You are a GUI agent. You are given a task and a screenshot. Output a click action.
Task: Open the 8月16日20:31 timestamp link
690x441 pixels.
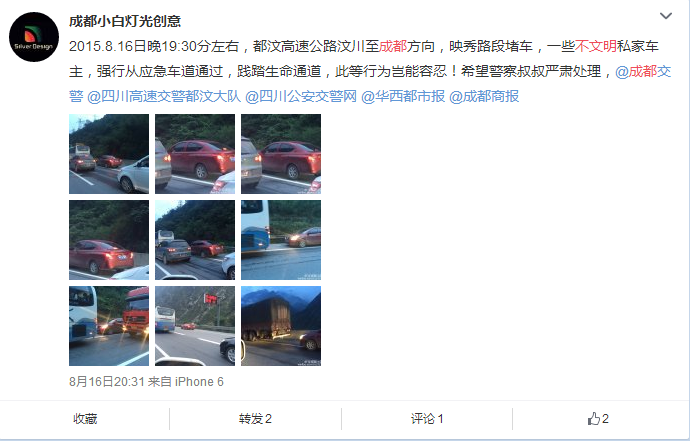coord(107,382)
